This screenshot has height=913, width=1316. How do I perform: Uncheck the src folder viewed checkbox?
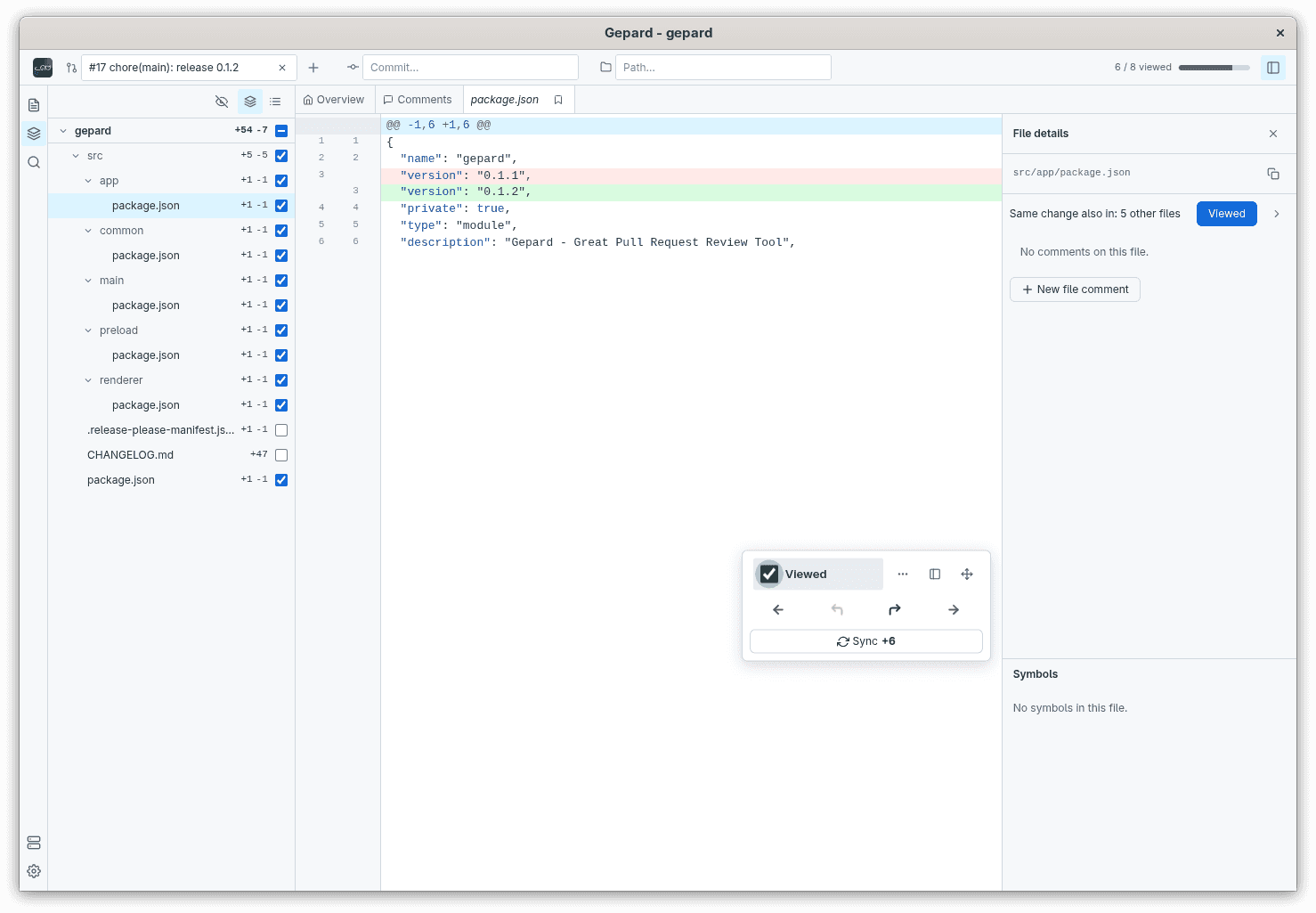[281, 156]
